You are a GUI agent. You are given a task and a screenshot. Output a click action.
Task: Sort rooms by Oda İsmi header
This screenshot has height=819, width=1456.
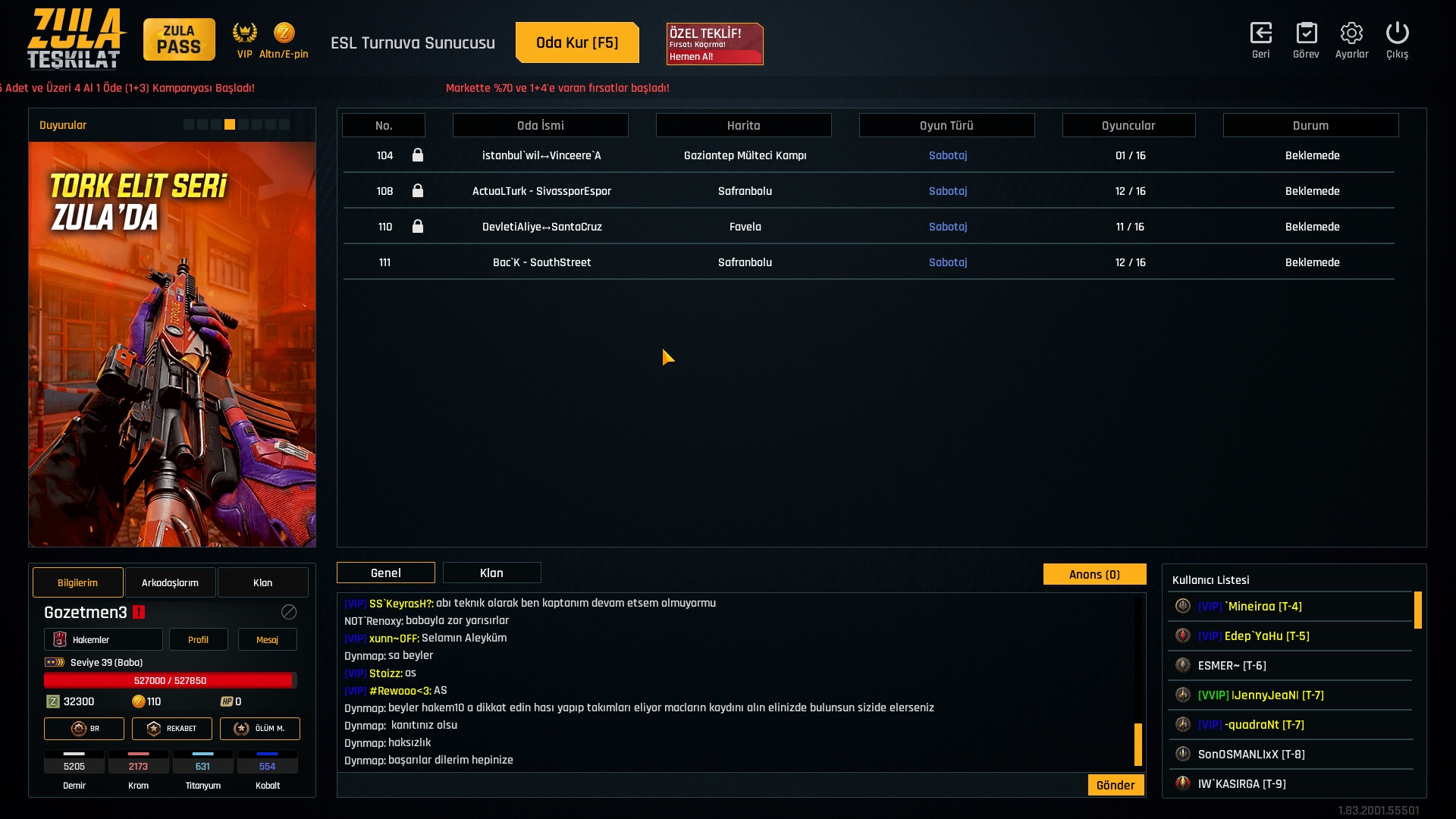(541, 125)
